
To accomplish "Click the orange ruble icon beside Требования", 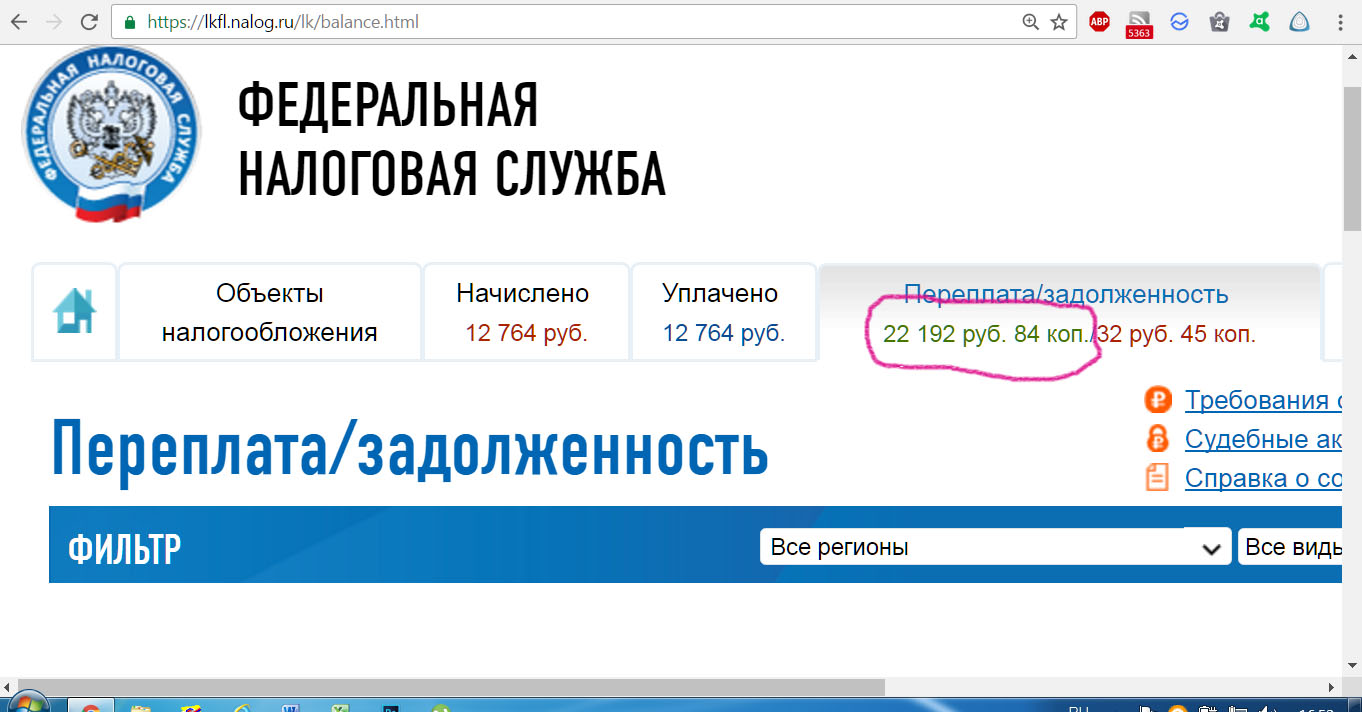I will point(1157,400).
